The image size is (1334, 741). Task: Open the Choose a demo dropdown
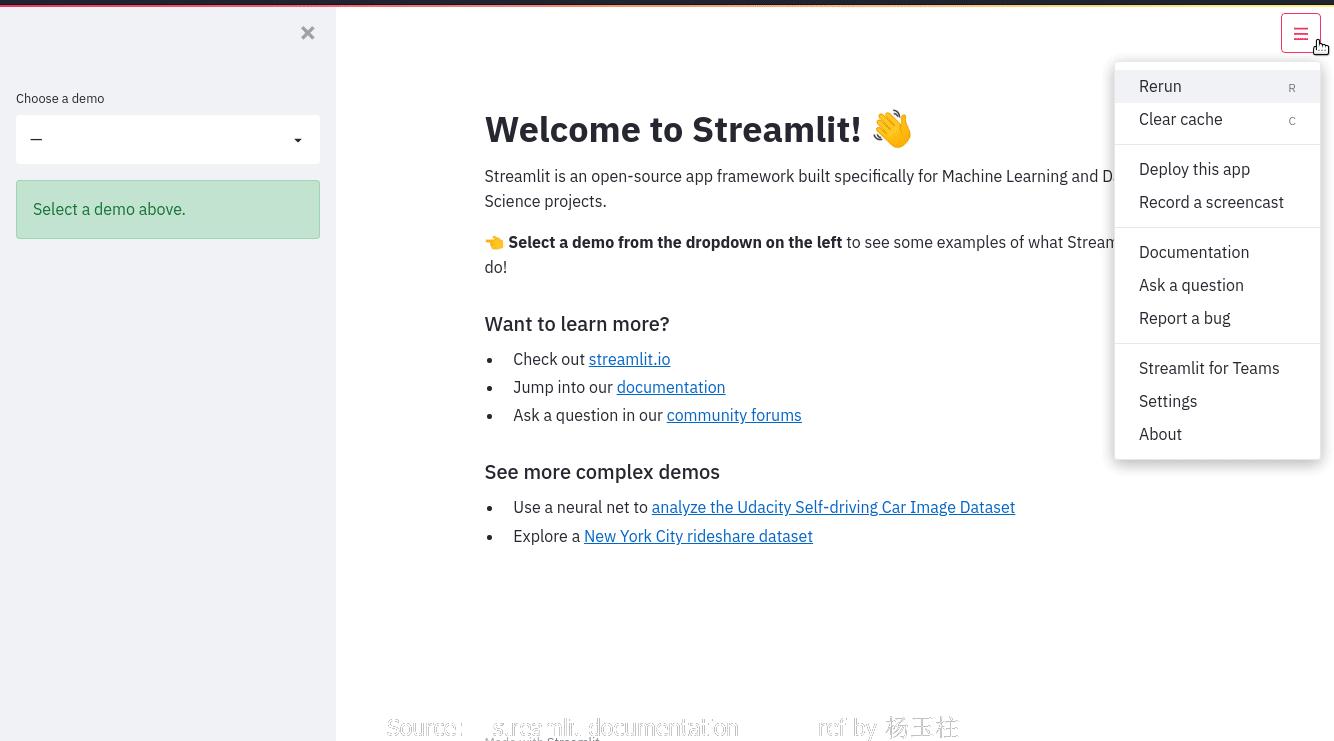(167, 139)
